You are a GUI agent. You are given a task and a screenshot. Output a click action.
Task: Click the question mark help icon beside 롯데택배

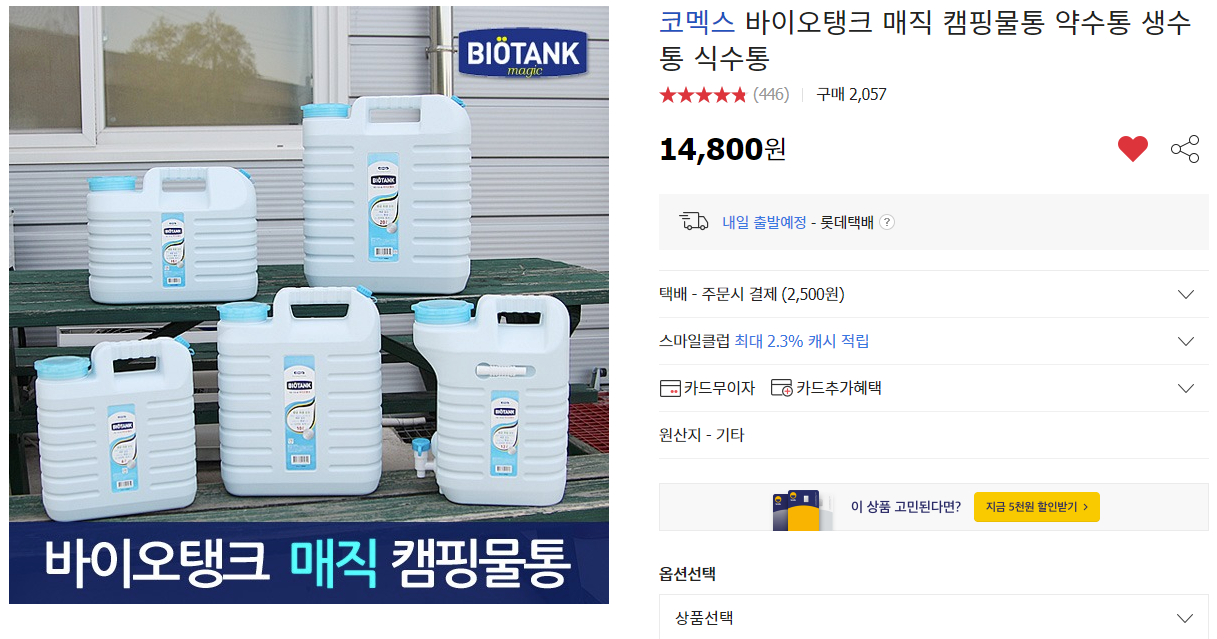(887, 222)
